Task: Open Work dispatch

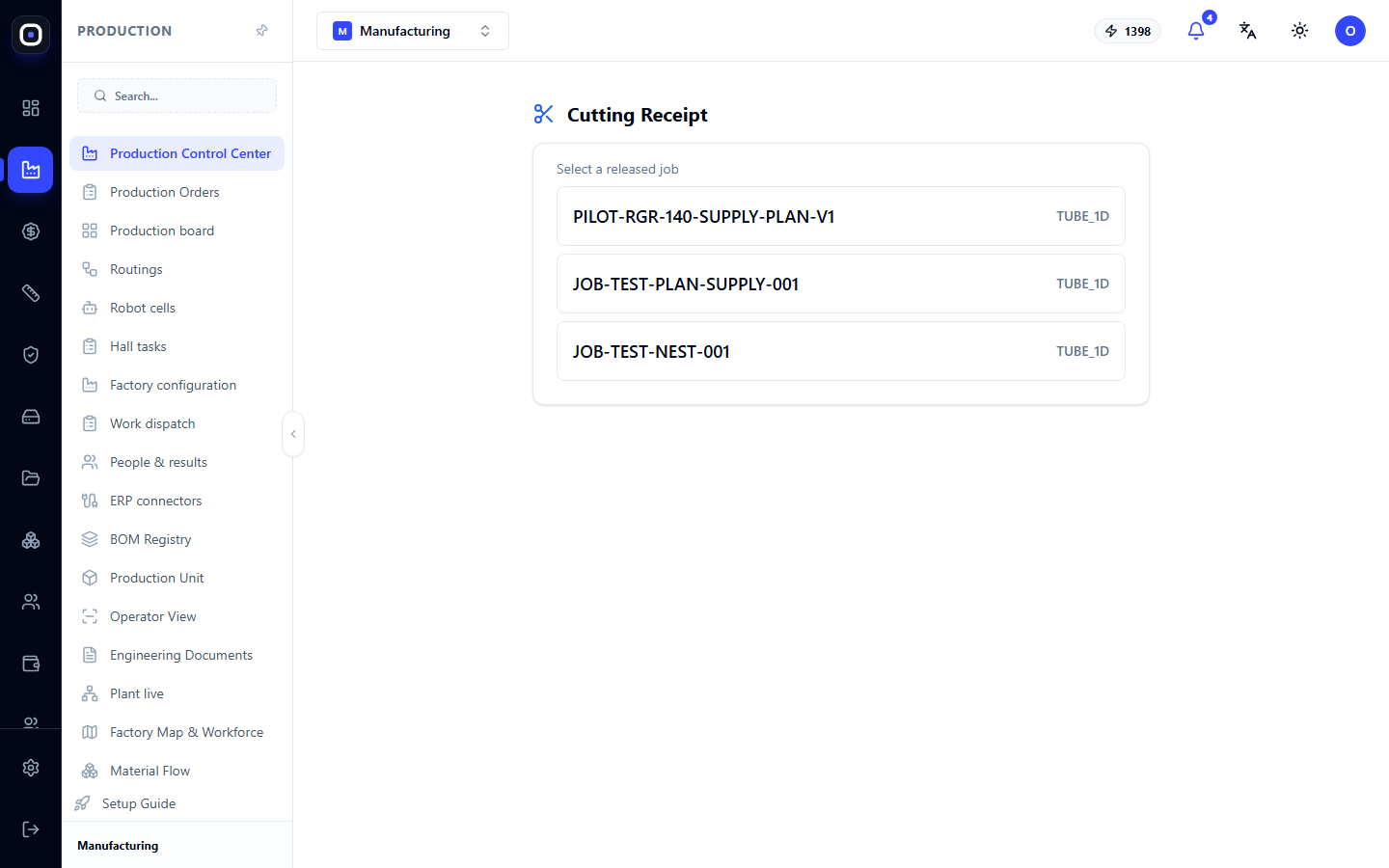Action: point(177,423)
